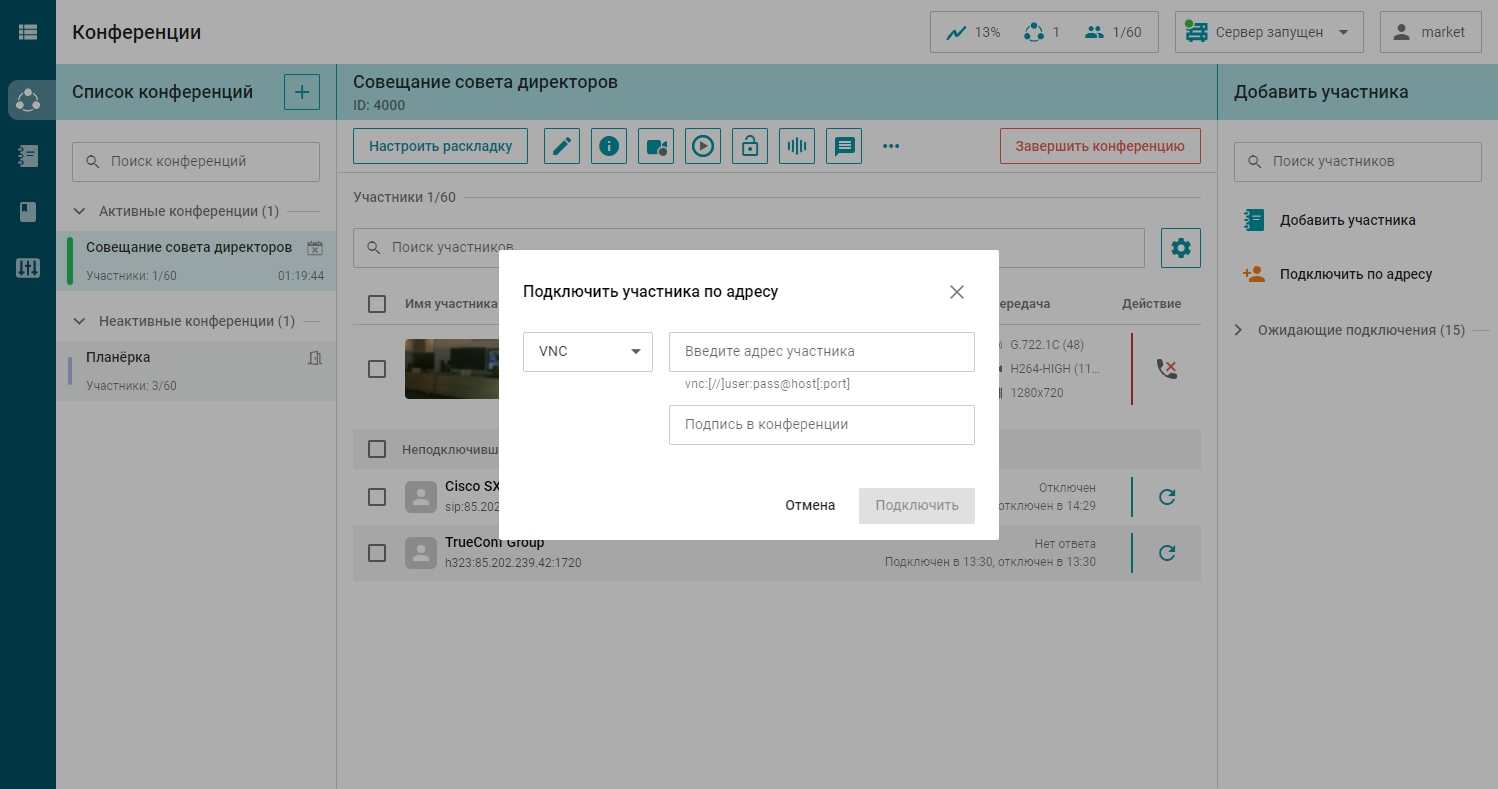This screenshot has width=1498, height=789.
Task: Click the play recording icon
Action: click(703, 146)
